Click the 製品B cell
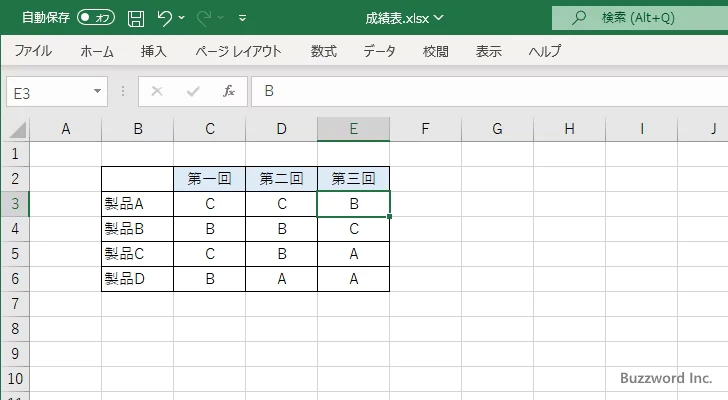The height and width of the screenshot is (400, 728). [x=137, y=229]
